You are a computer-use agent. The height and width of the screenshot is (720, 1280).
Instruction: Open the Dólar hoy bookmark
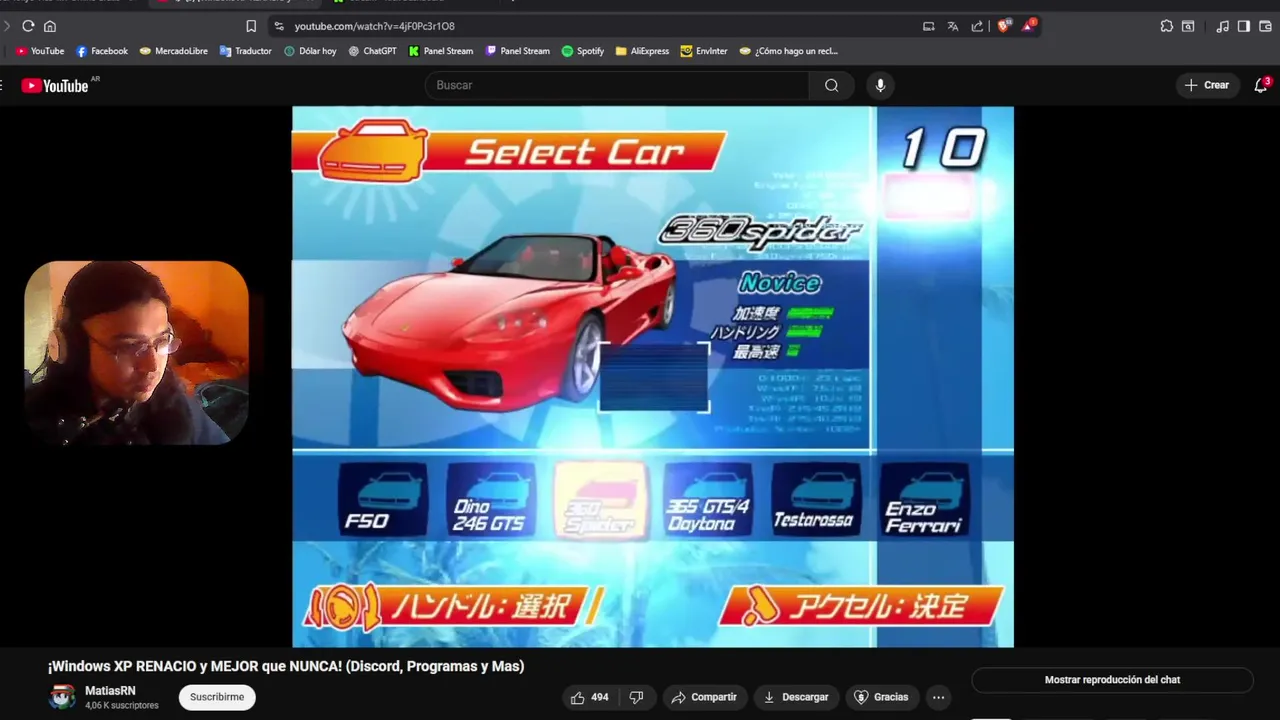(x=310, y=51)
